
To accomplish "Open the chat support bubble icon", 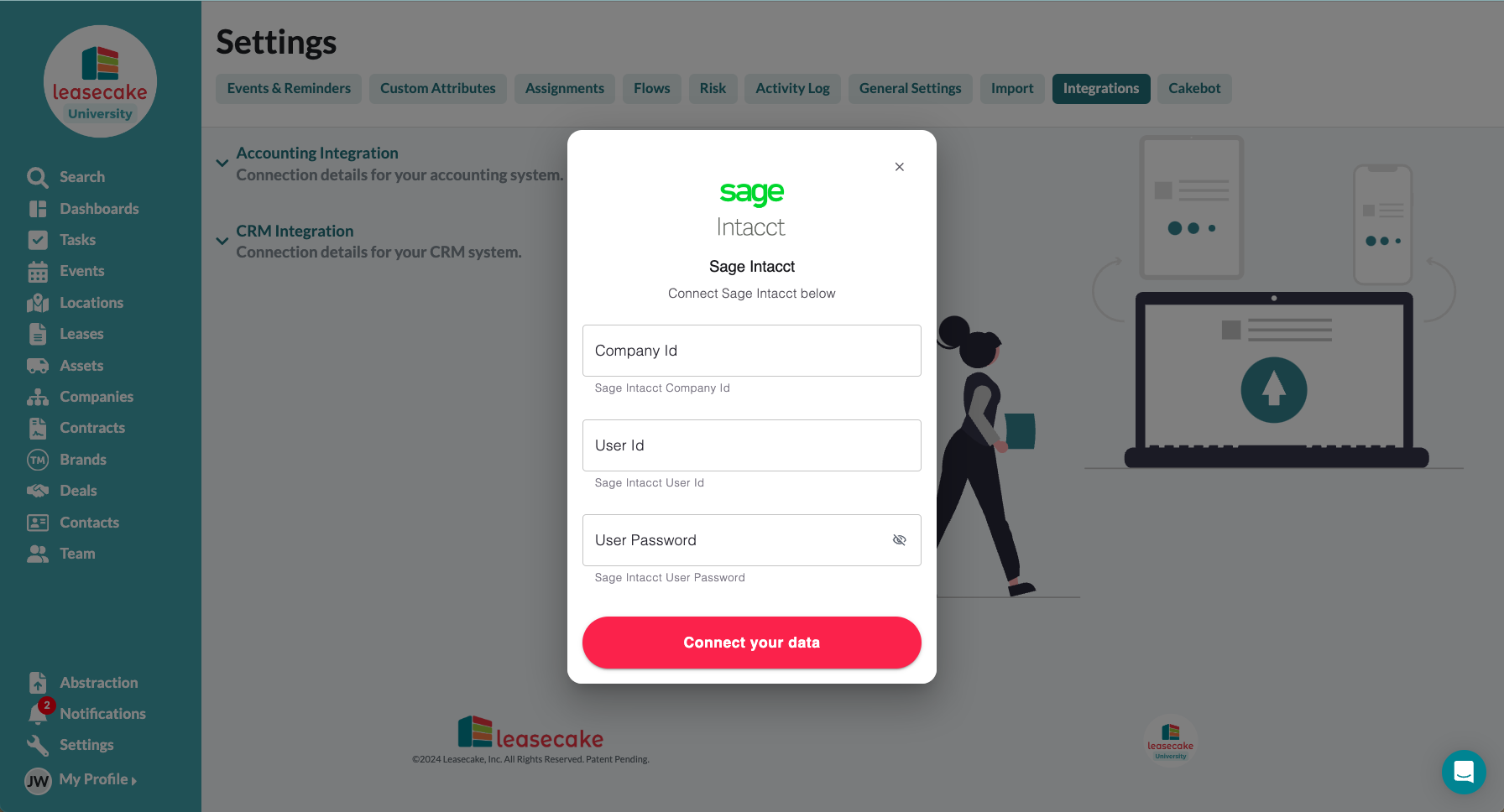I will point(1464,772).
